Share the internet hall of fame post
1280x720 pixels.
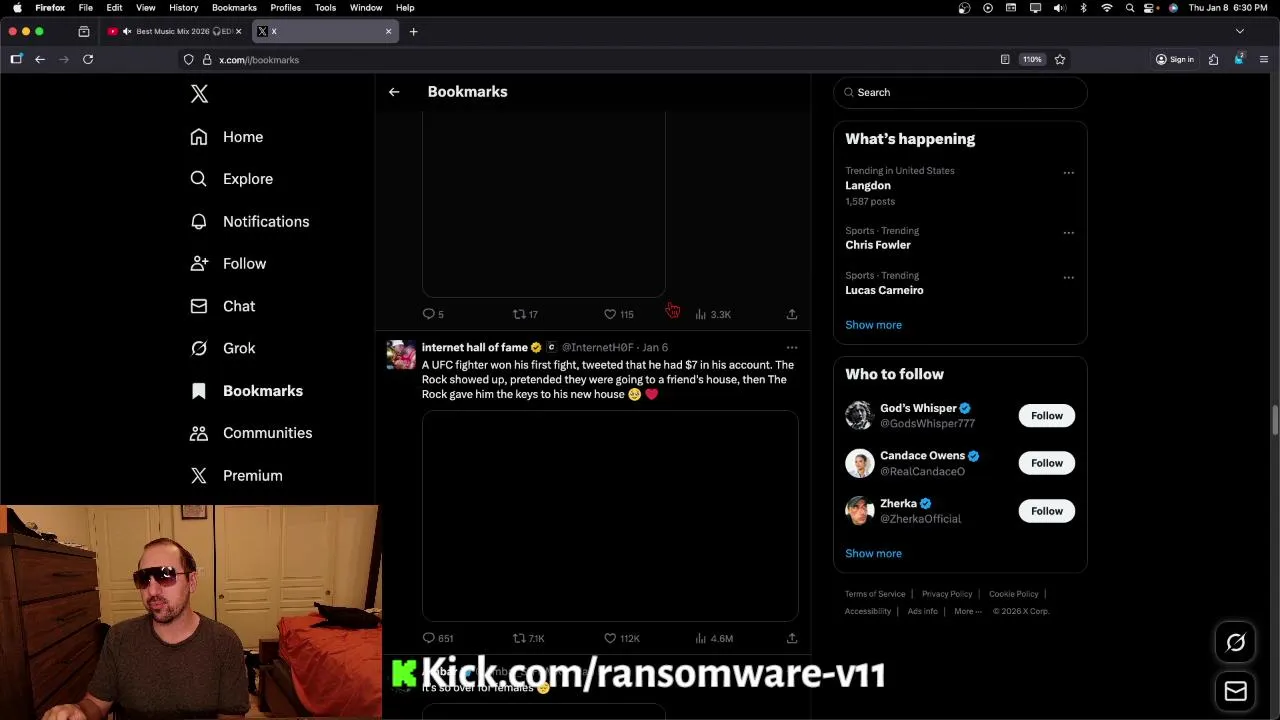[791, 638]
